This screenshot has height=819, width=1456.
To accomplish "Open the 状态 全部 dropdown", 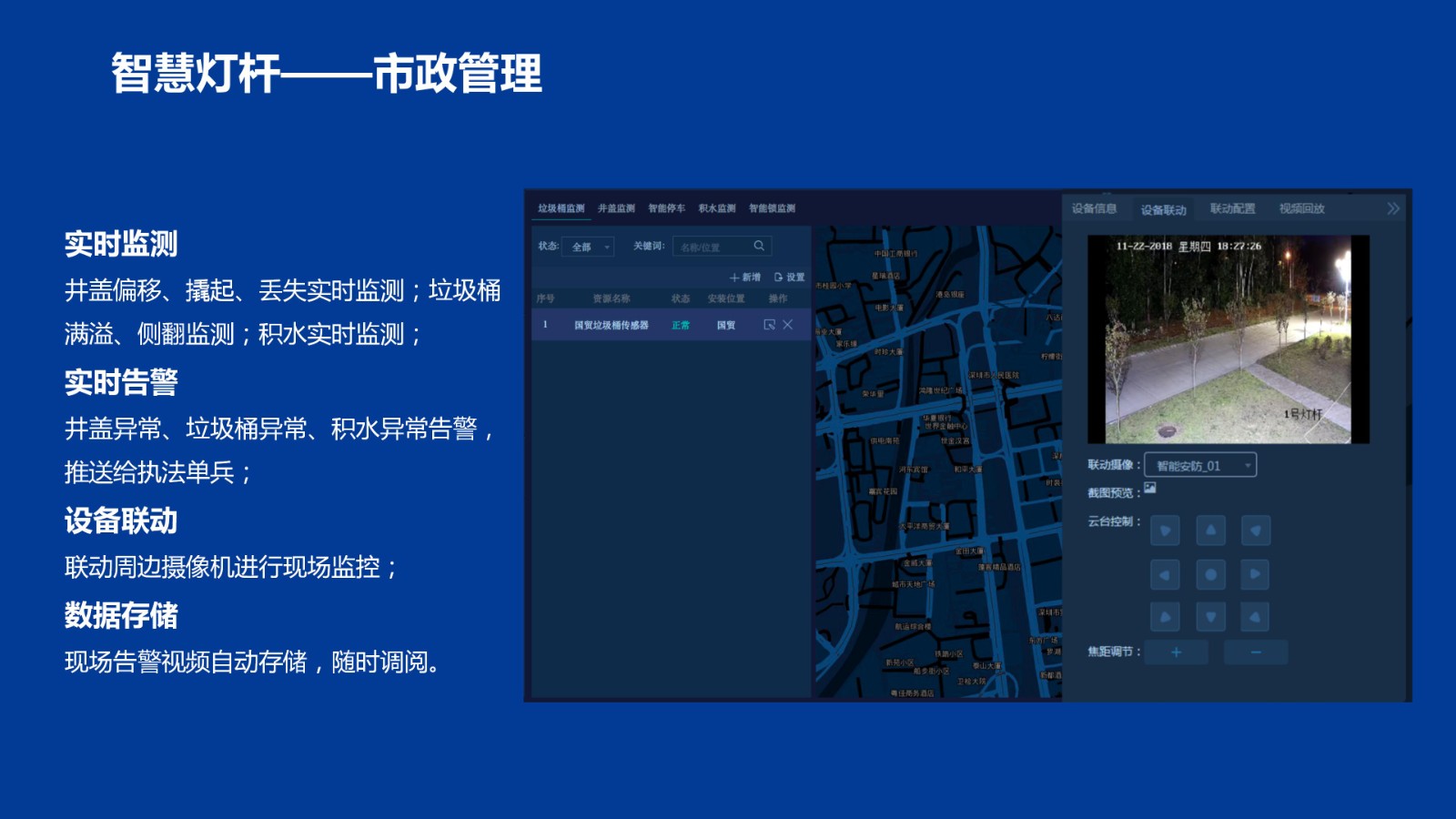I will pos(589,247).
